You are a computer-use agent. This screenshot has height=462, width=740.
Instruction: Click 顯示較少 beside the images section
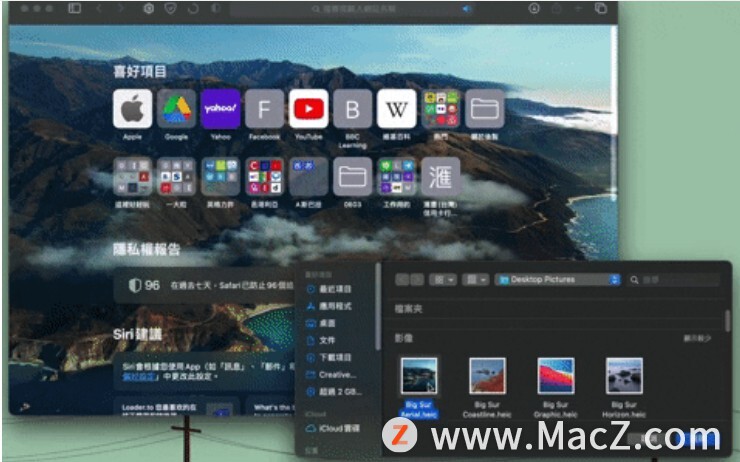698,338
